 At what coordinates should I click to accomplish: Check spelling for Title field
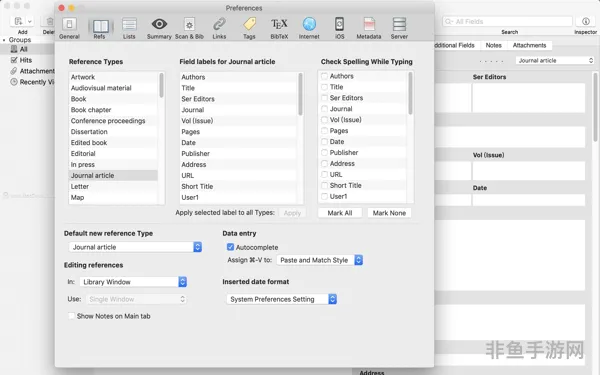click(x=324, y=87)
